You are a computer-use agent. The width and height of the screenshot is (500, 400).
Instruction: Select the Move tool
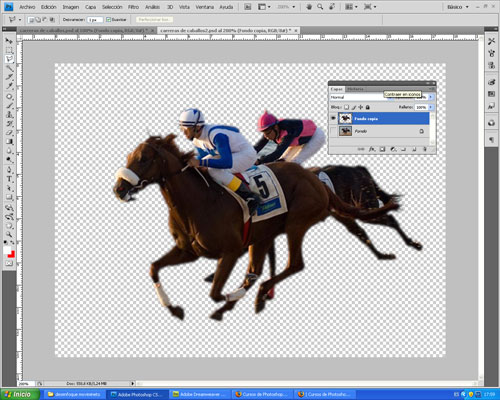coord(9,41)
